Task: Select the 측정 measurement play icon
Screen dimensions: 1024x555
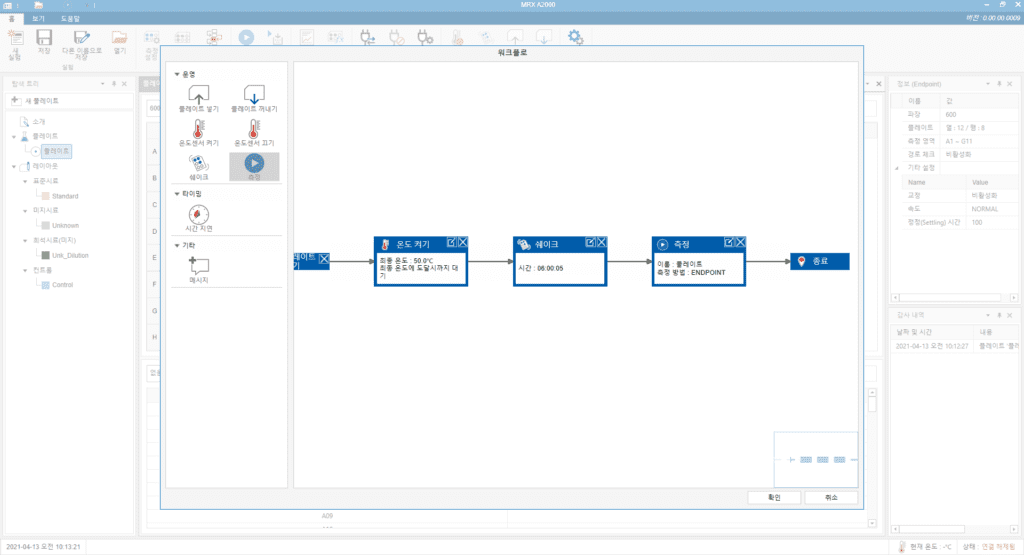Action: point(254,163)
